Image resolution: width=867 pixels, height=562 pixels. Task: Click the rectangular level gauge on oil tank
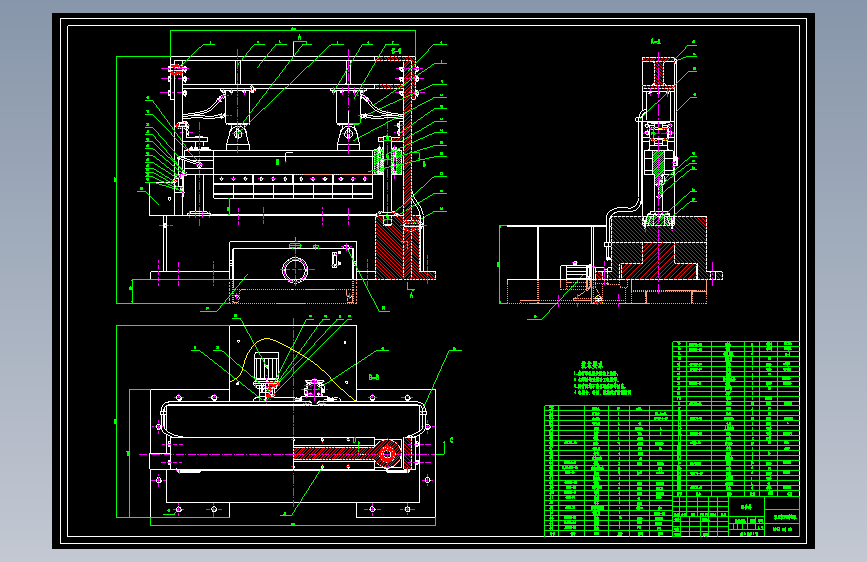(335, 259)
